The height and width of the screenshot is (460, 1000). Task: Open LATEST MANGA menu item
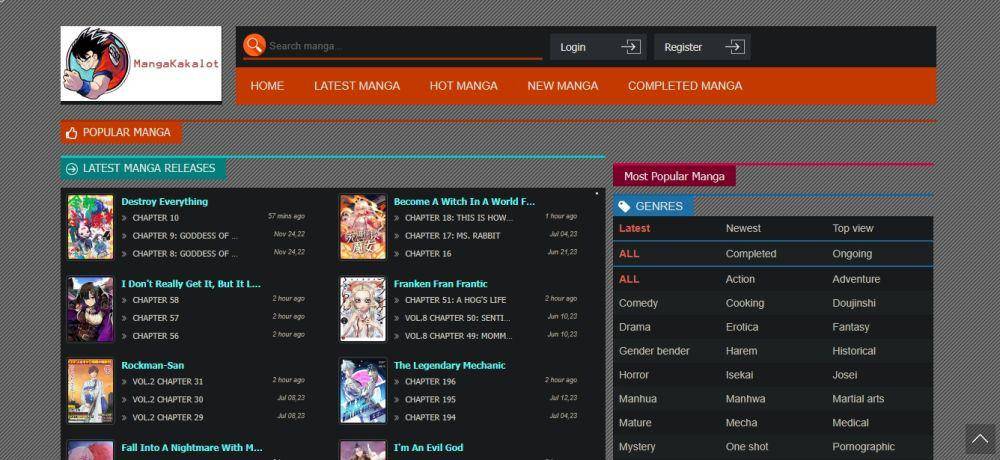357,85
